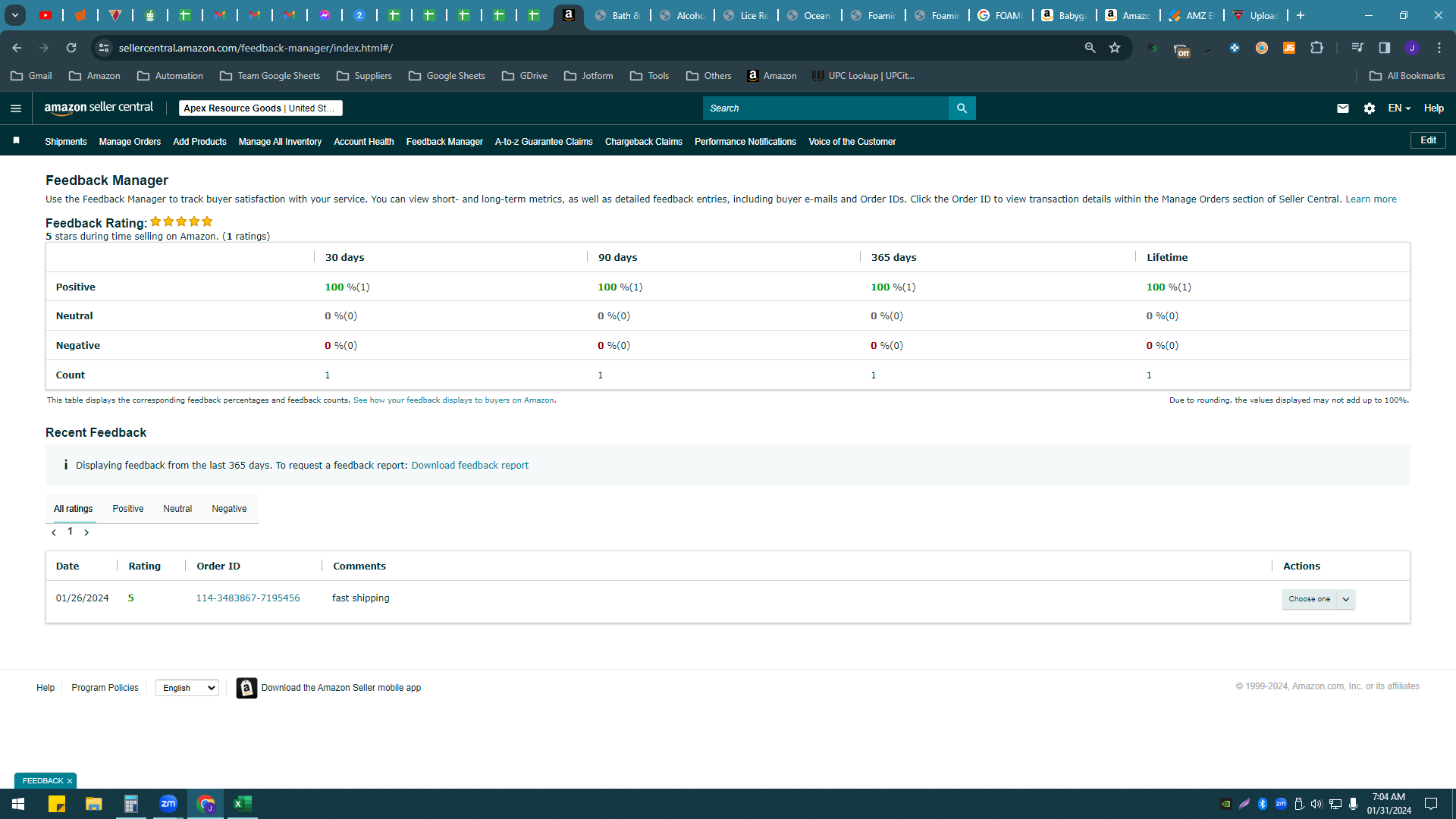Open the Seller Central hamburger menu
This screenshot has height=819, width=1456.
[x=16, y=108]
